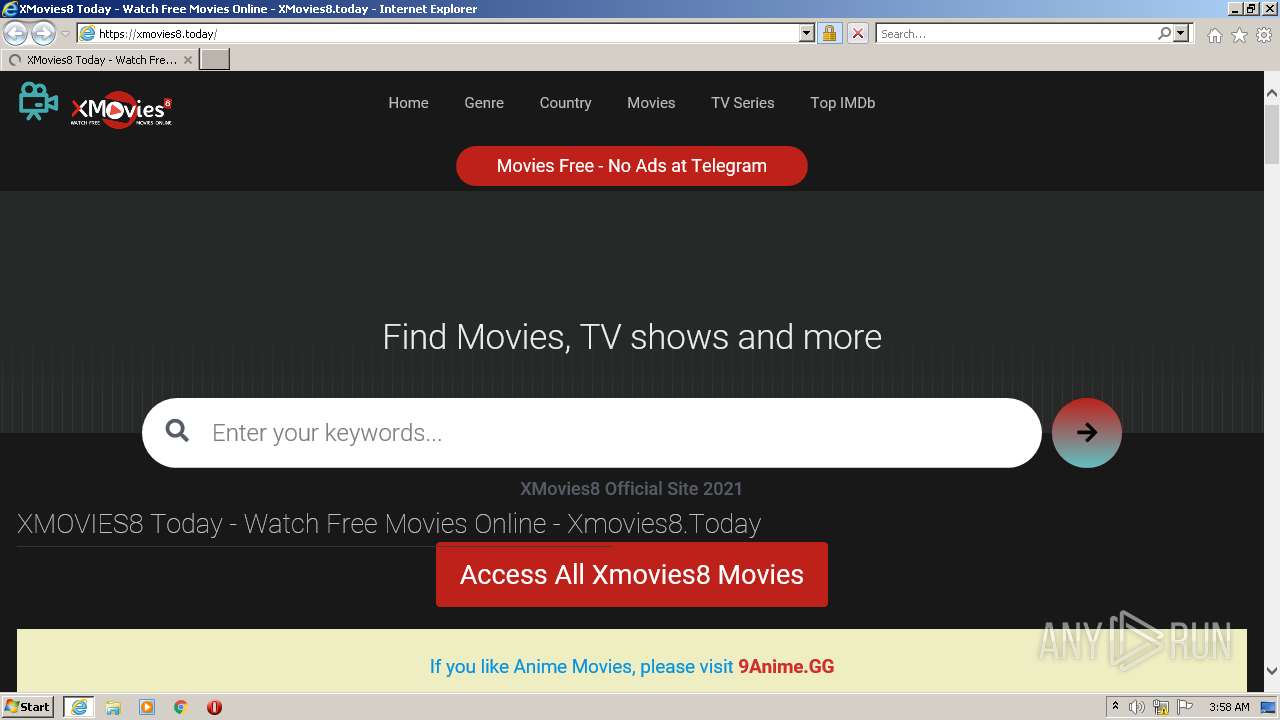Click the vertical scrollbar thumb

click(1272, 133)
